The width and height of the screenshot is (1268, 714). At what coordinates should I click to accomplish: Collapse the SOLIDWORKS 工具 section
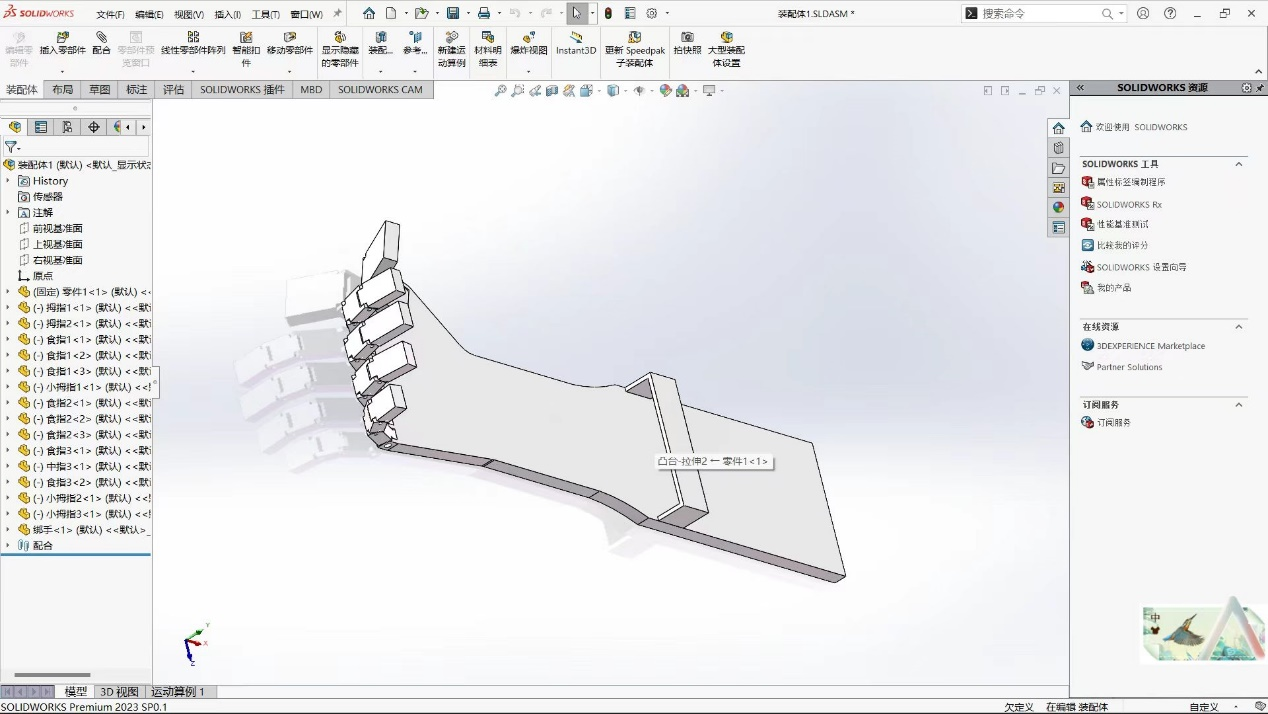point(1239,164)
